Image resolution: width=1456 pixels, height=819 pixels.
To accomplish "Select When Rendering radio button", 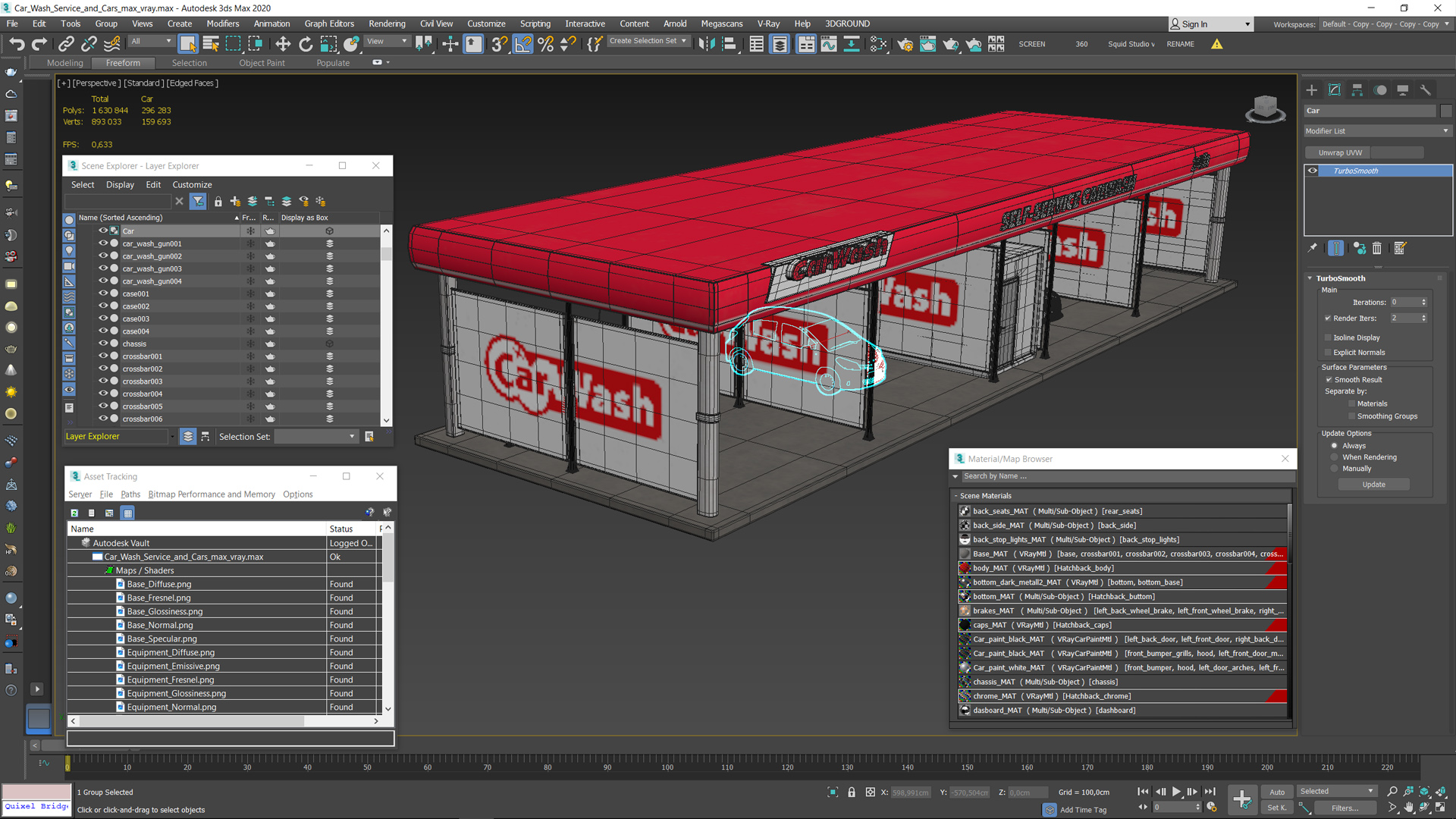I will [1335, 457].
